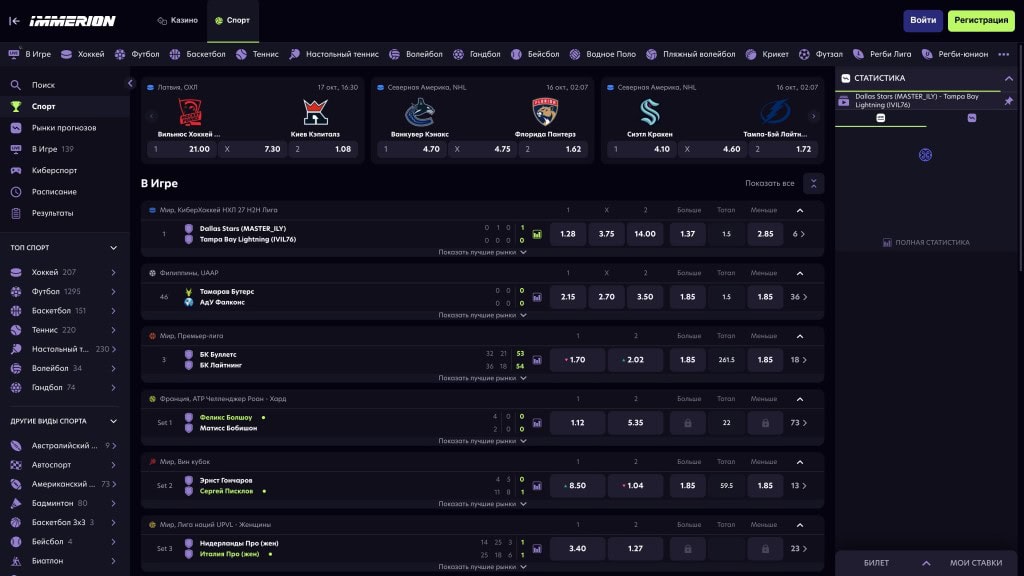
Task: Show best markets for Dallas Stars match
Action: [x=482, y=252]
